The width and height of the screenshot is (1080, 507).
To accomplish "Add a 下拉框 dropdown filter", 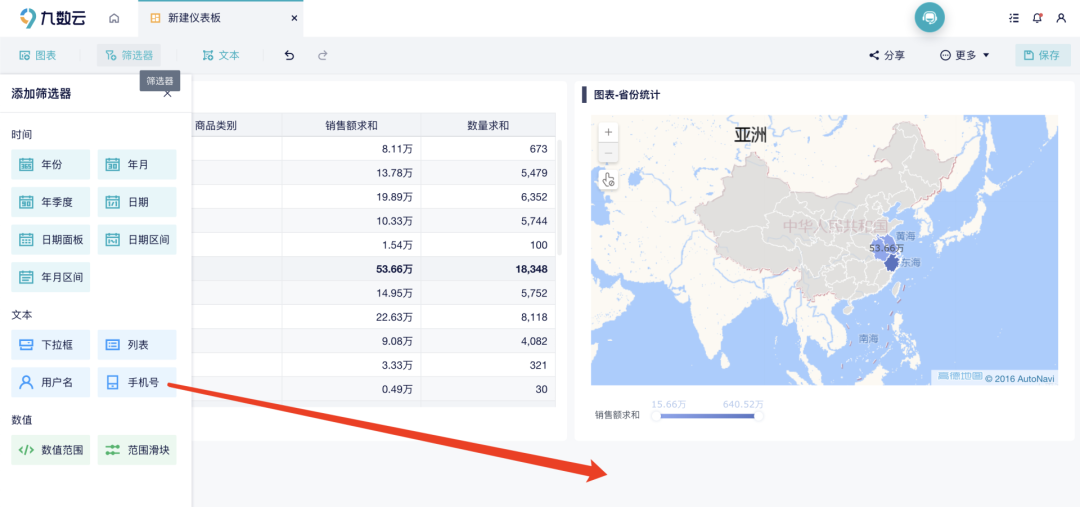I will 51,345.
